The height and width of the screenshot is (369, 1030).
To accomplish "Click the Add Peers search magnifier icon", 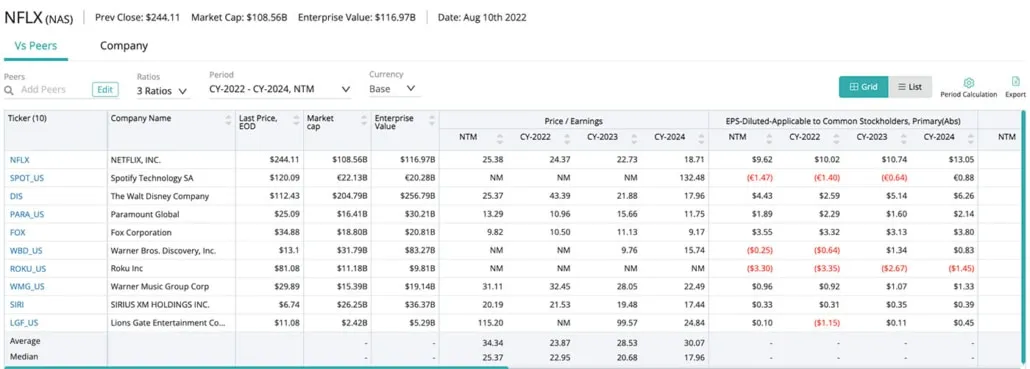I will (9, 90).
